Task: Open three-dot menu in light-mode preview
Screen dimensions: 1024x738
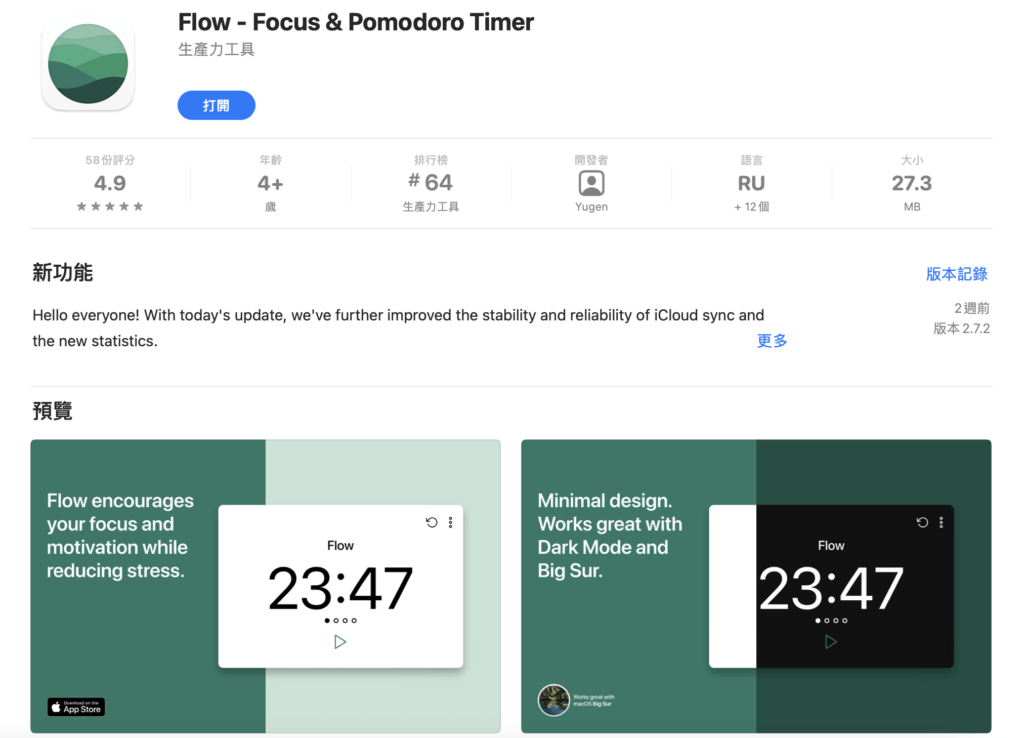Action: click(451, 522)
